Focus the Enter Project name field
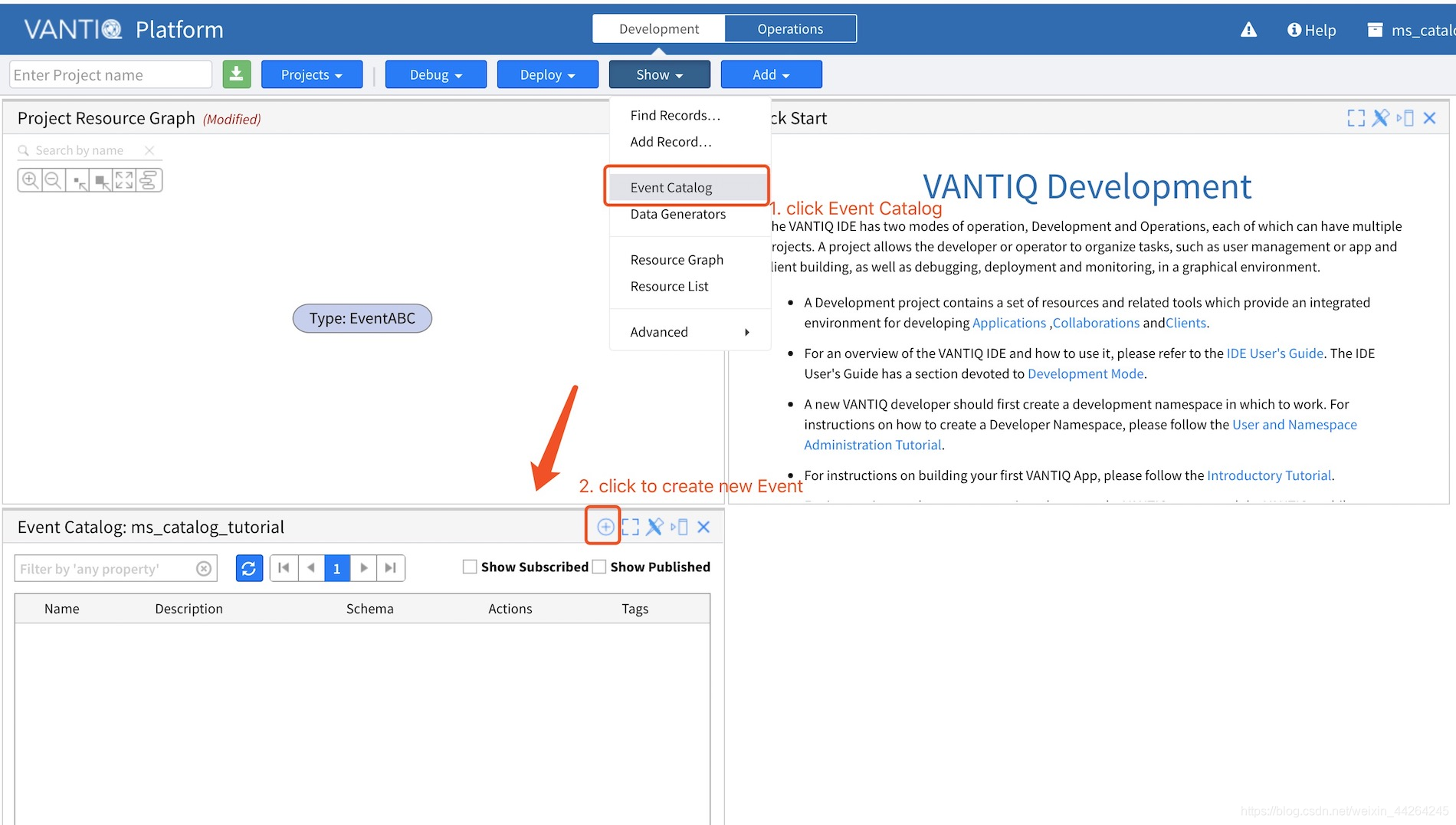Image resolution: width=1456 pixels, height=825 pixels. pyautogui.click(x=110, y=74)
